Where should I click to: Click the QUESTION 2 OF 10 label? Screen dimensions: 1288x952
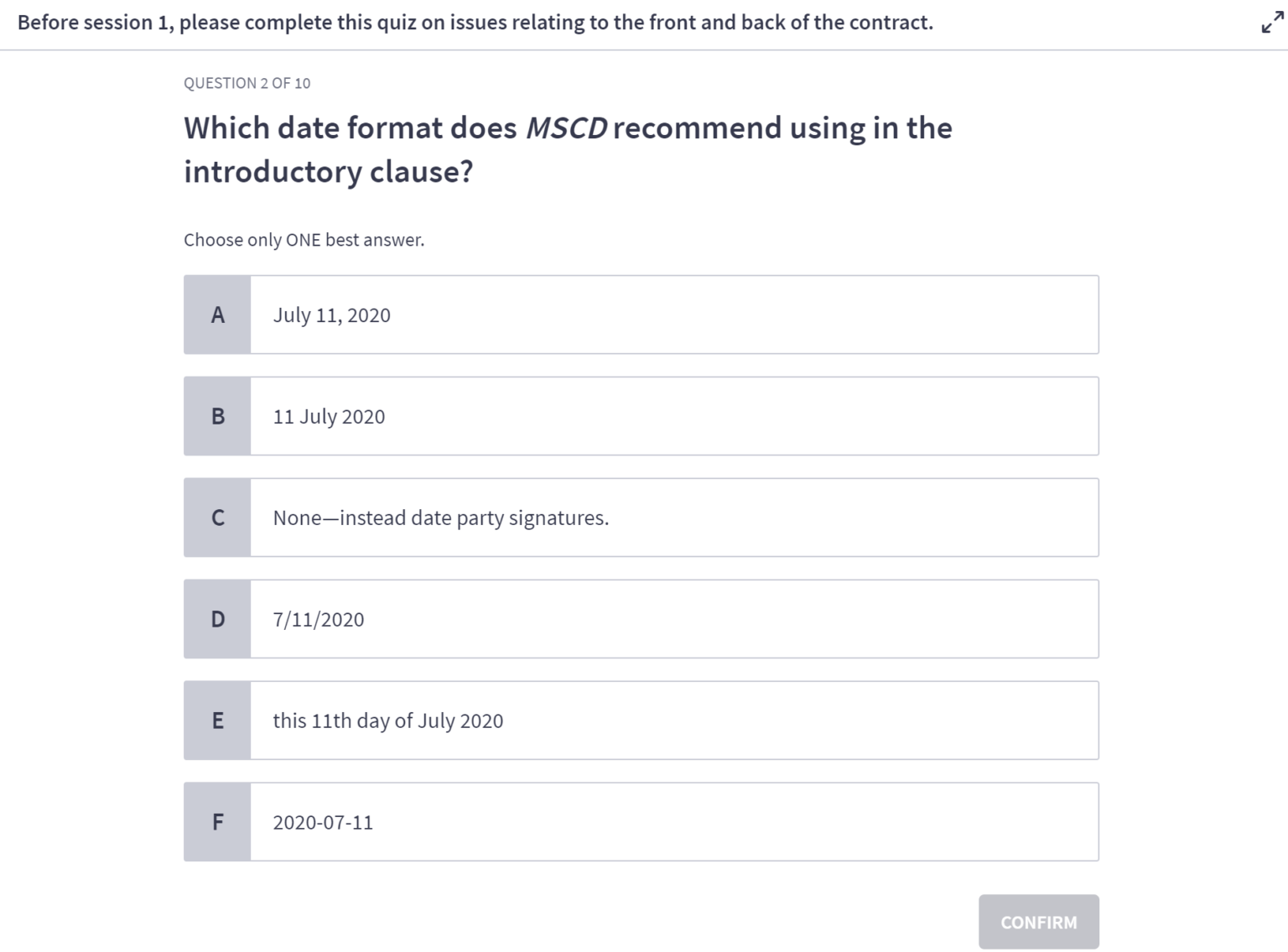pos(247,83)
